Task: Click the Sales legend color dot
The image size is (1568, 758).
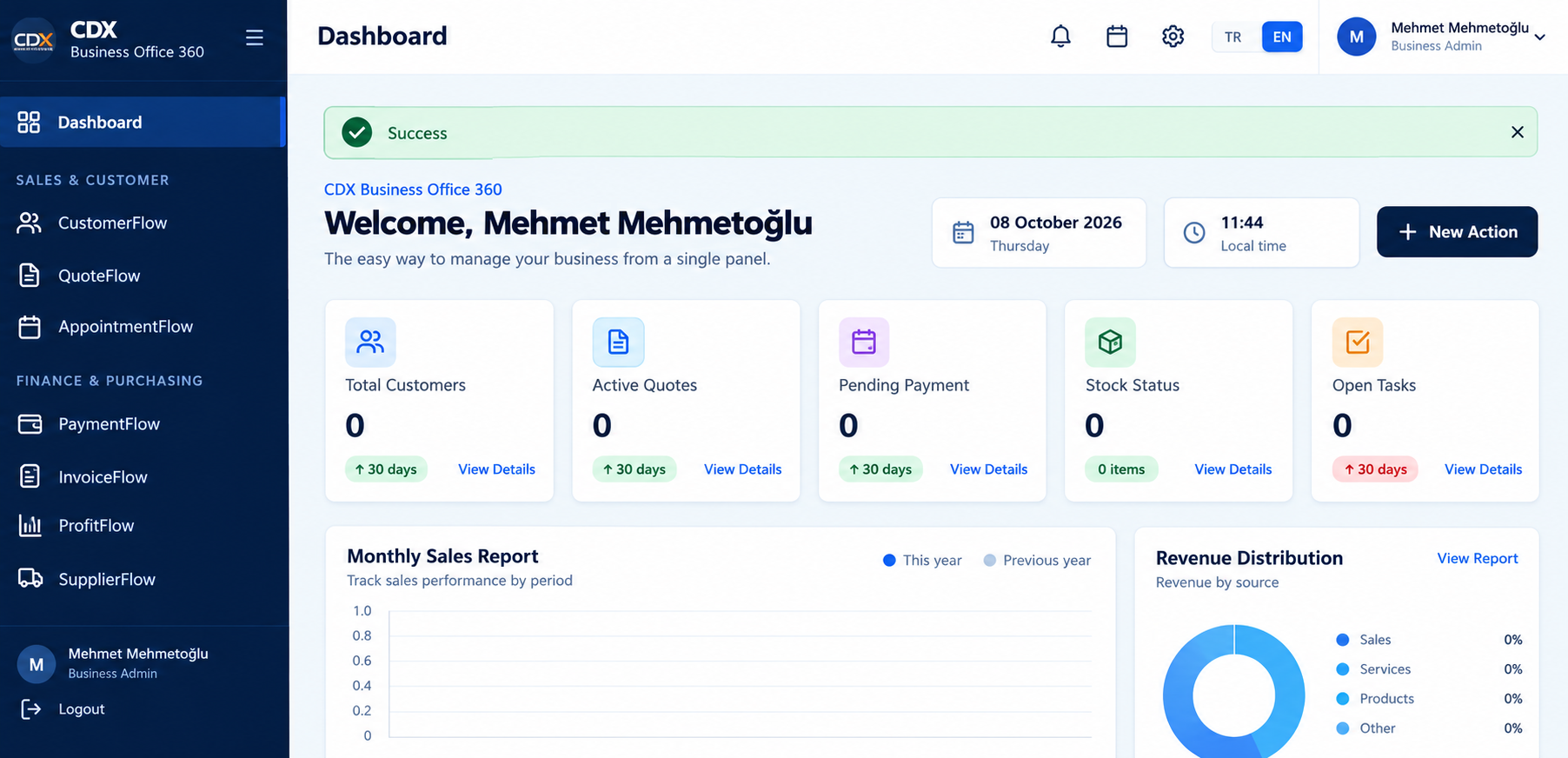Action: (1343, 640)
